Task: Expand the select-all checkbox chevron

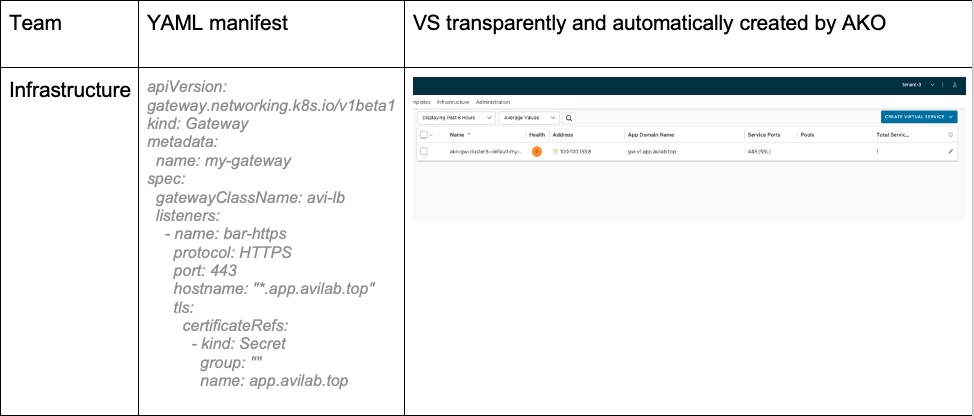Action: [433, 134]
